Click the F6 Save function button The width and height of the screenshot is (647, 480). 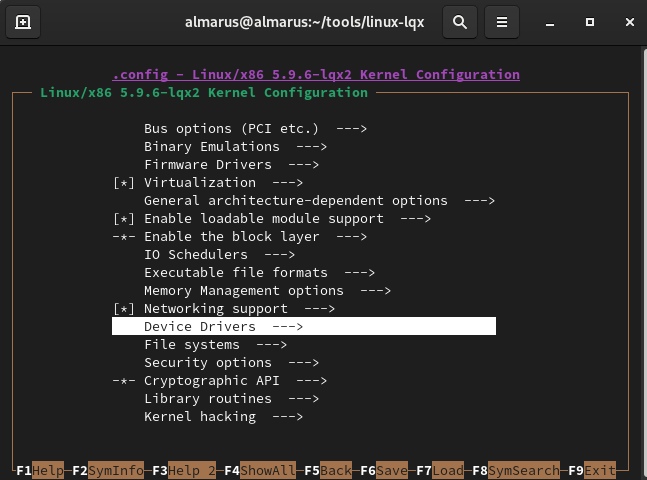[x=384, y=470]
